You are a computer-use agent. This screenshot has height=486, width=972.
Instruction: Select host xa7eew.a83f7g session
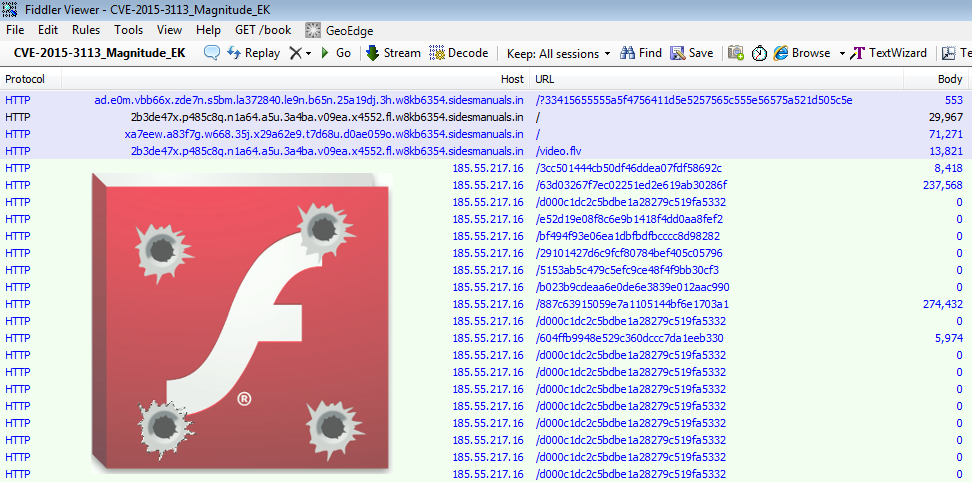[x=324, y=134]
